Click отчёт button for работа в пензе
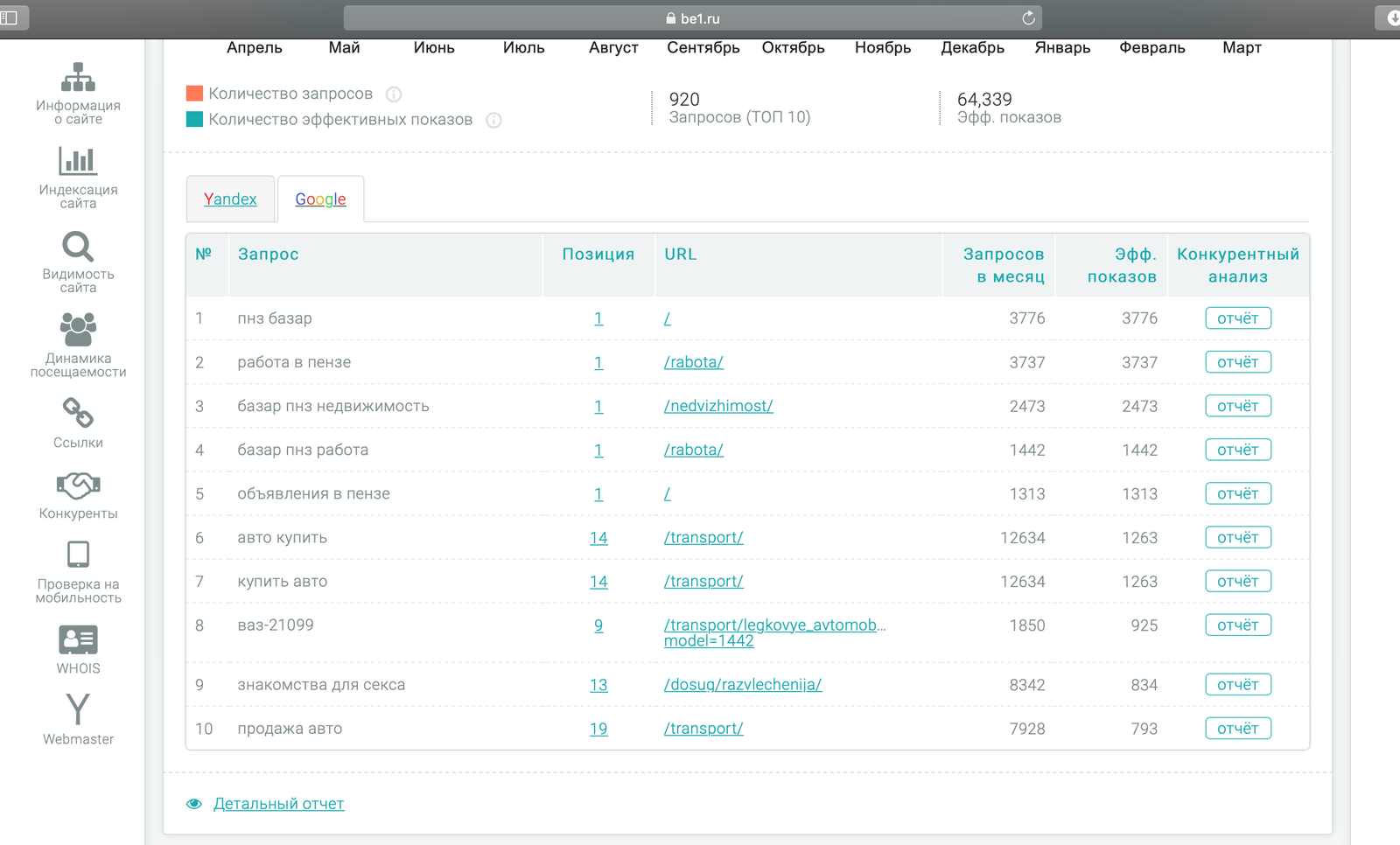The image size is (1400, 845). (x=1238, y=362)
